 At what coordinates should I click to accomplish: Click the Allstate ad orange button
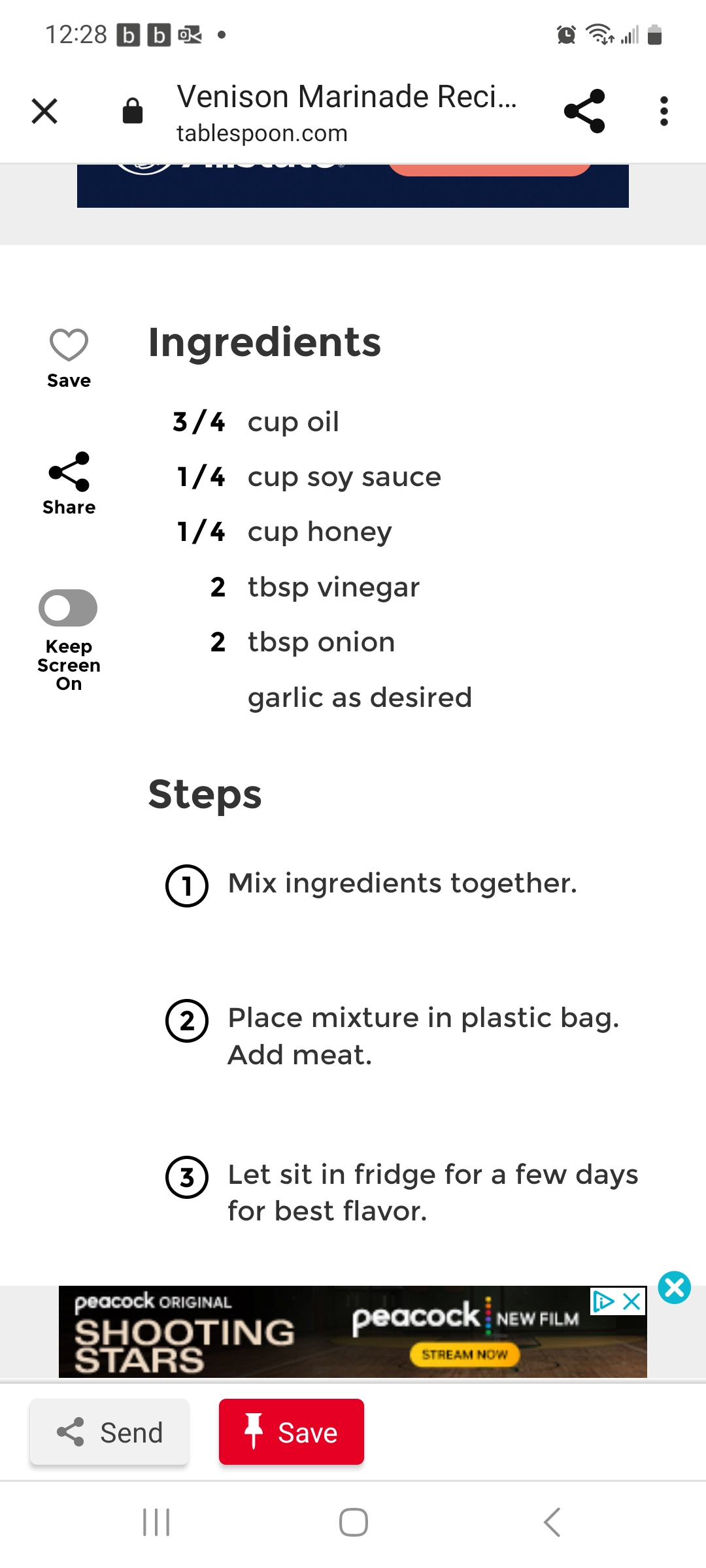490,169
